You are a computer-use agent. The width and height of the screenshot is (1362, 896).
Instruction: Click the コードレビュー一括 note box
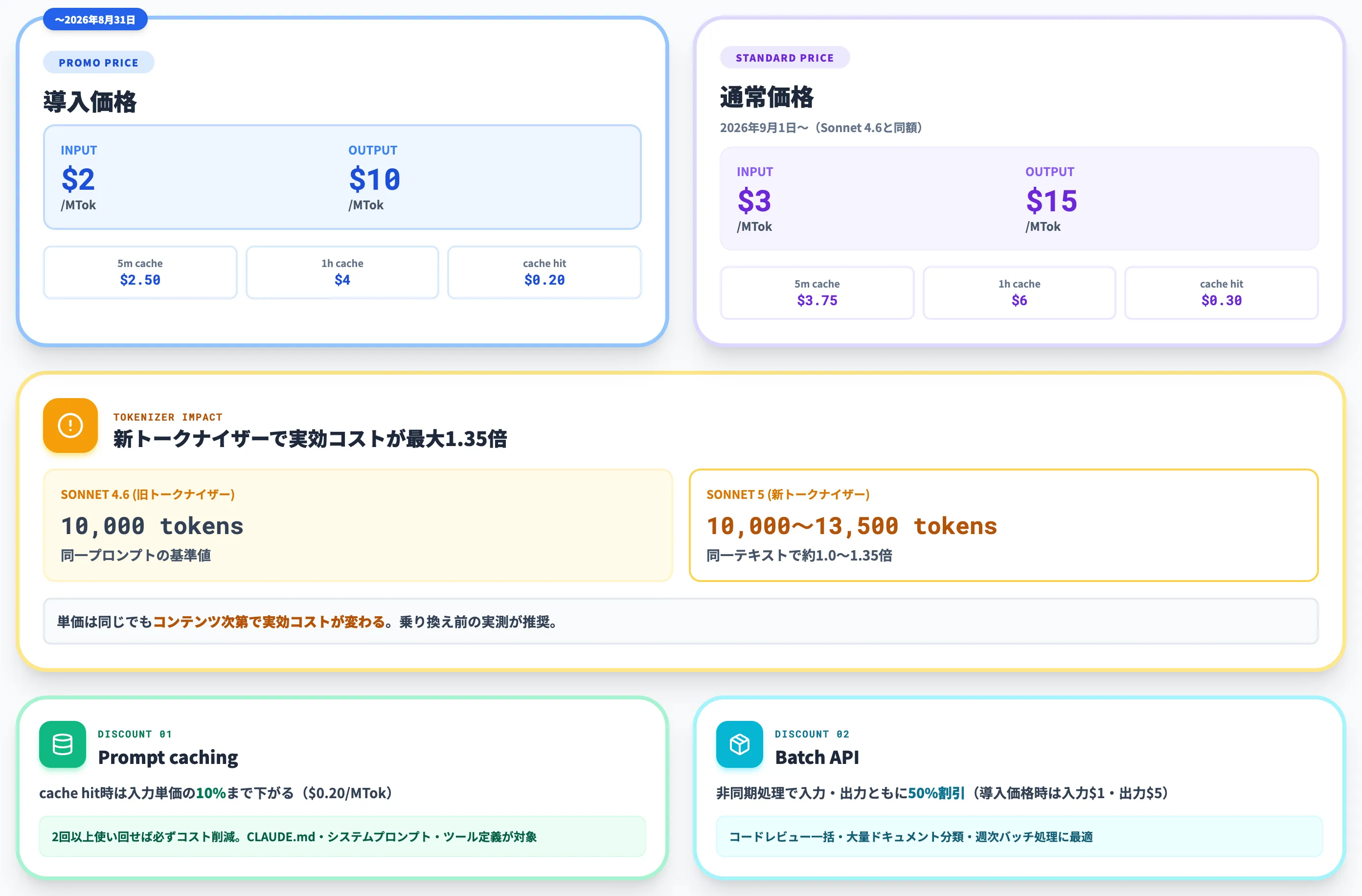click(x=1019, y=836)
